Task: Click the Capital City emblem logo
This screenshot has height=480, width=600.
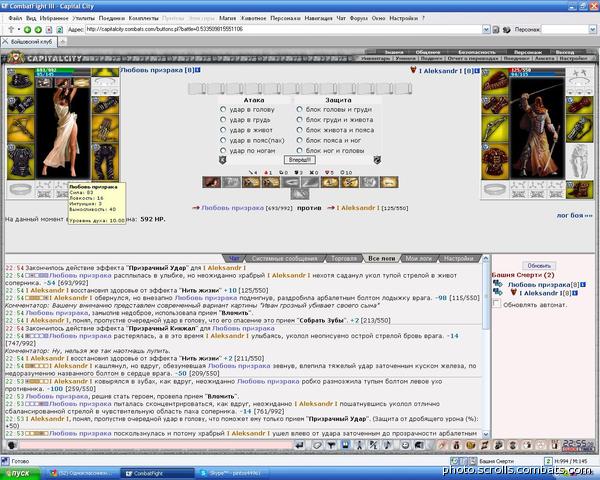Action: coord(15,57)
